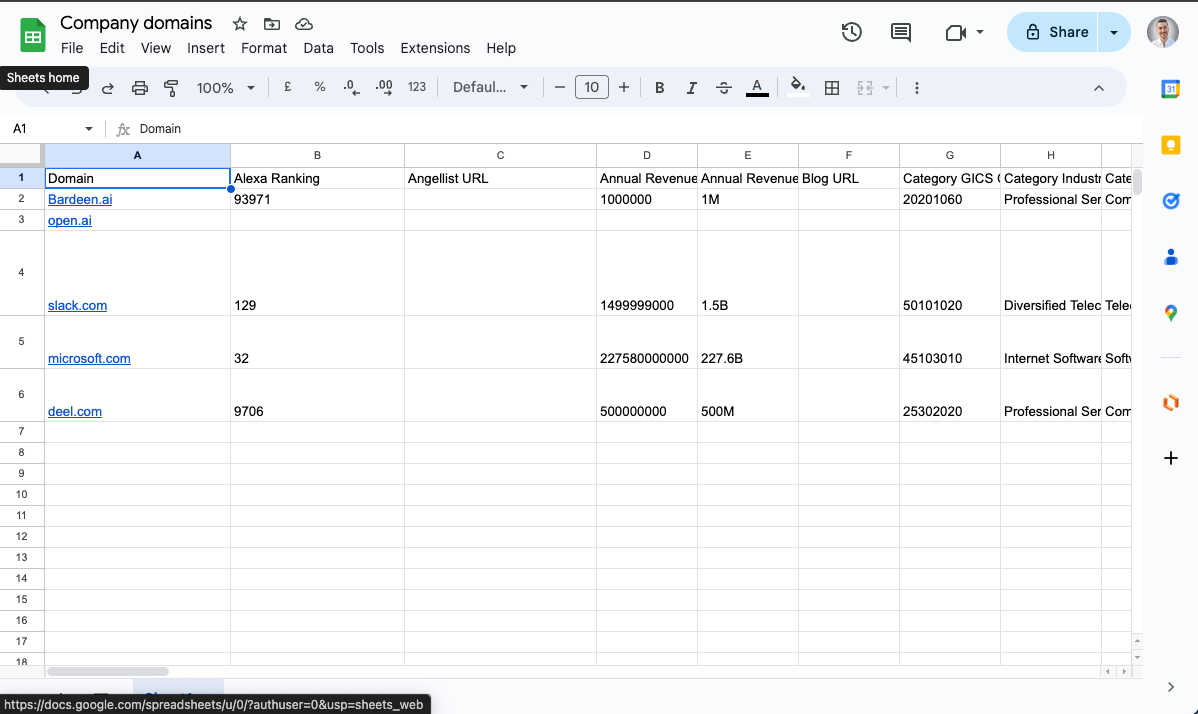Click the horizontal scrollbar thumb
The image size is (1198, 714).
(x=108, y=672)
